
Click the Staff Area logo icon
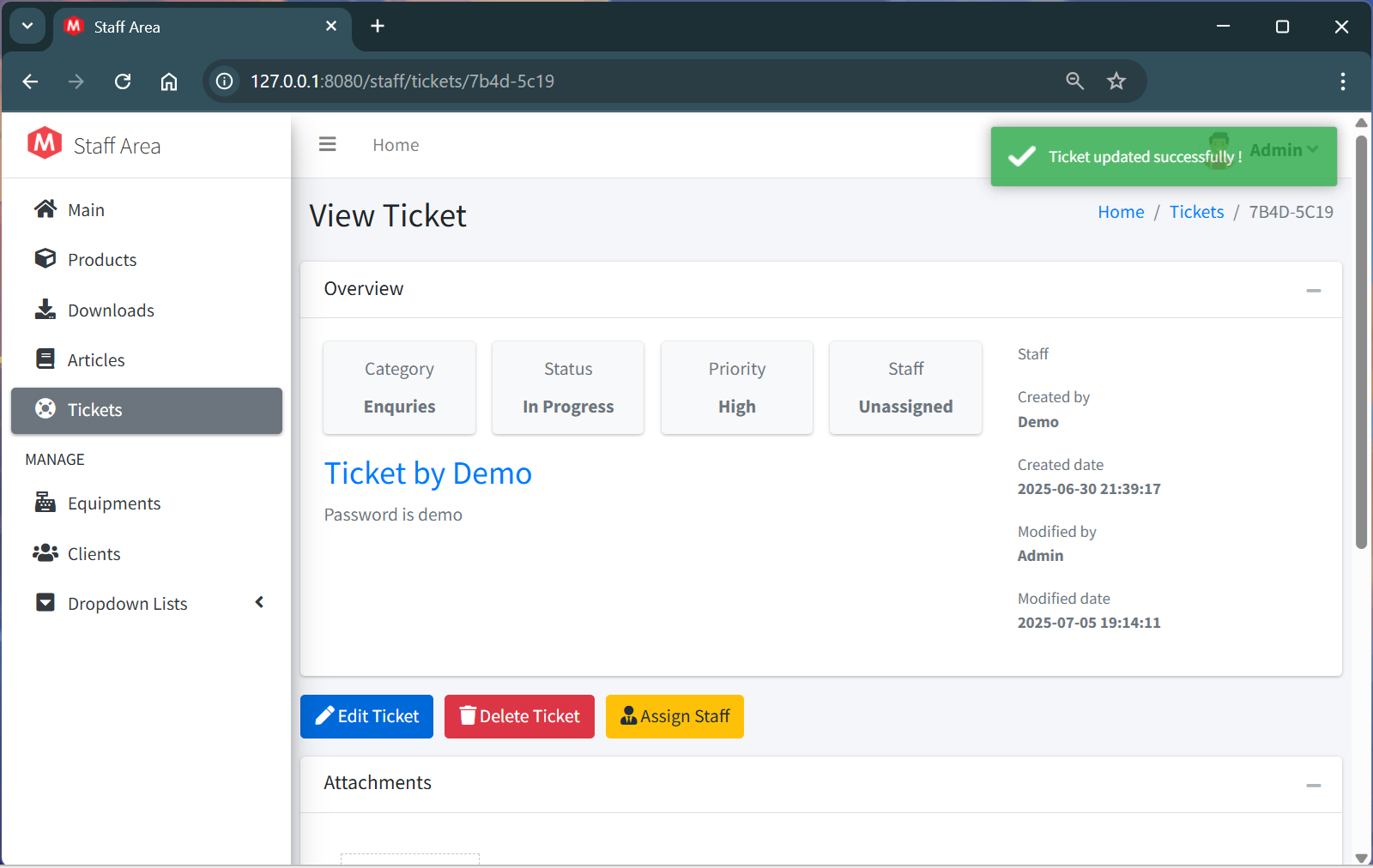[45, 144]
